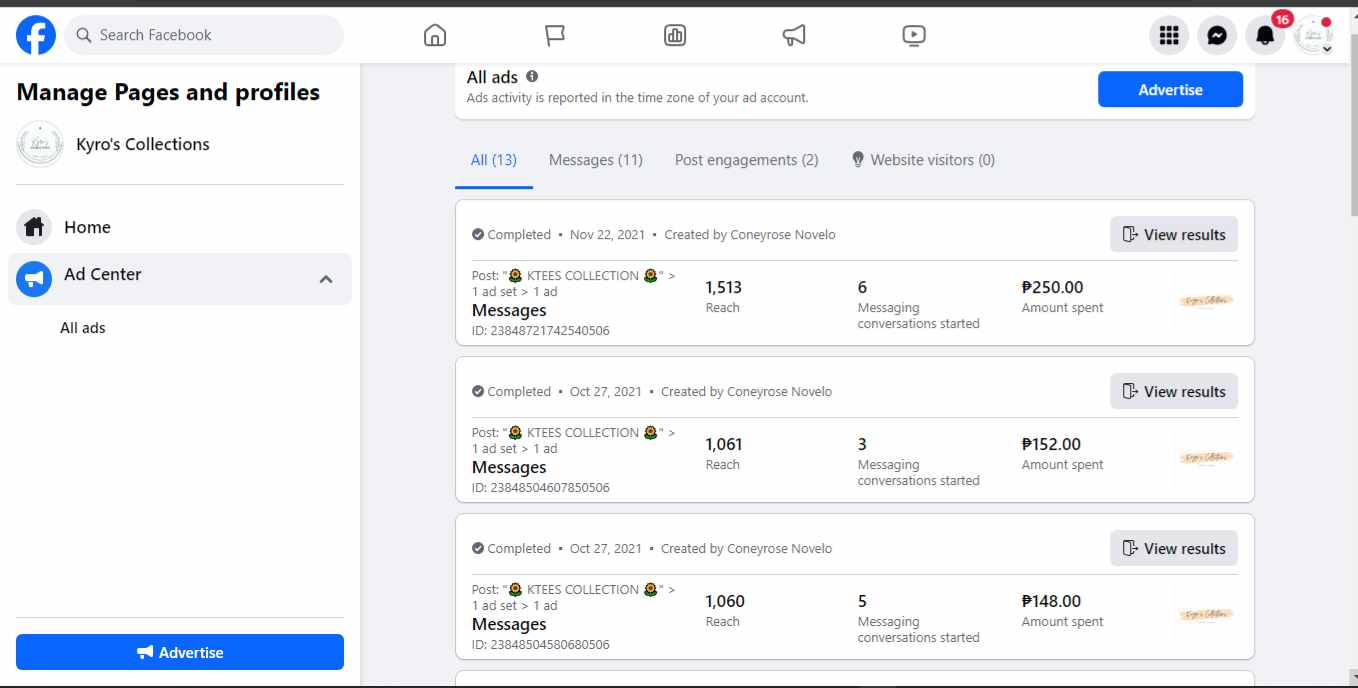Go to Home in left sidebar
This screenshot has width=1358, height=688.
point(180,227)
